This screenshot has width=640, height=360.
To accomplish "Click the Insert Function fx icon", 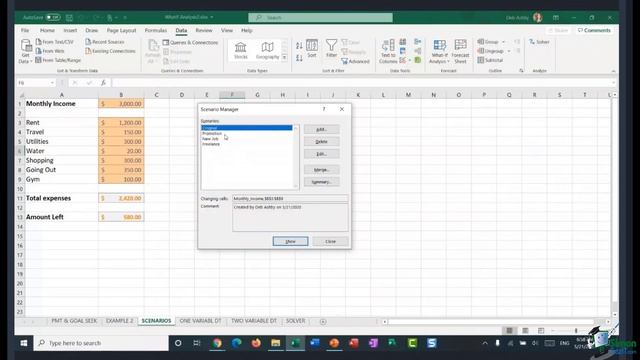I will [104, 83].
